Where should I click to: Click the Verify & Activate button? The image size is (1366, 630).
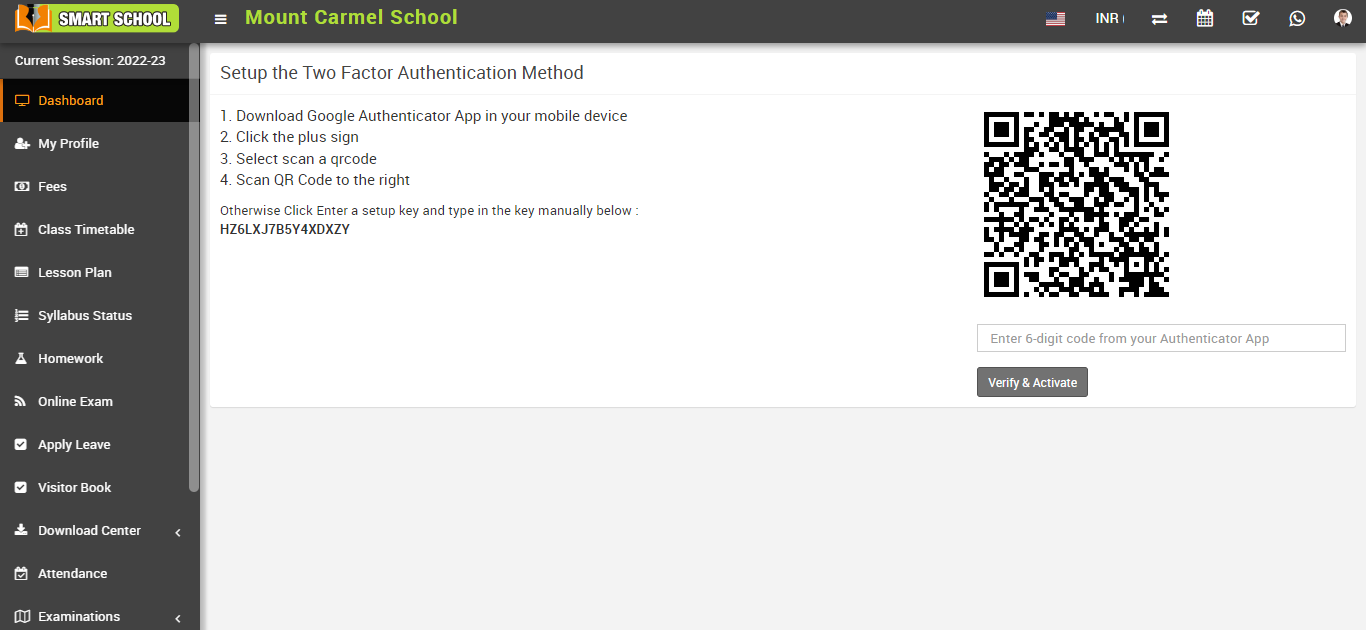coord(1032,381)
